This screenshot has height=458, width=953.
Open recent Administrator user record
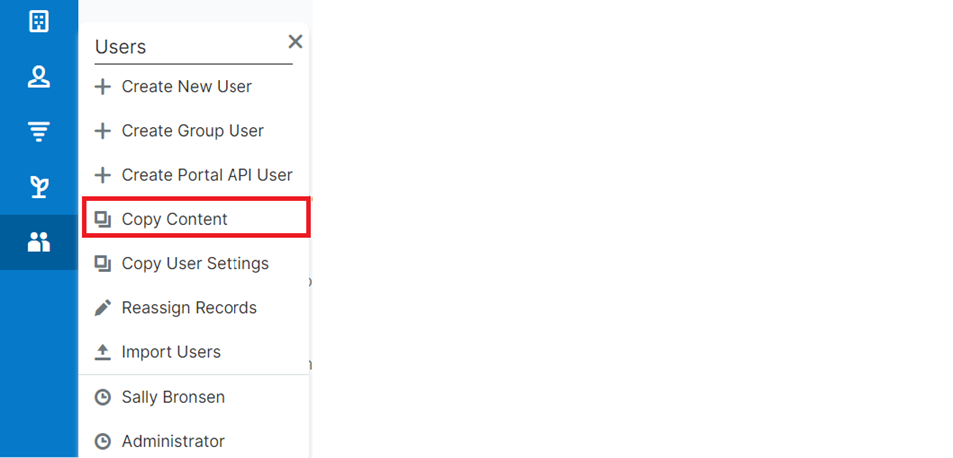[173, 441]
